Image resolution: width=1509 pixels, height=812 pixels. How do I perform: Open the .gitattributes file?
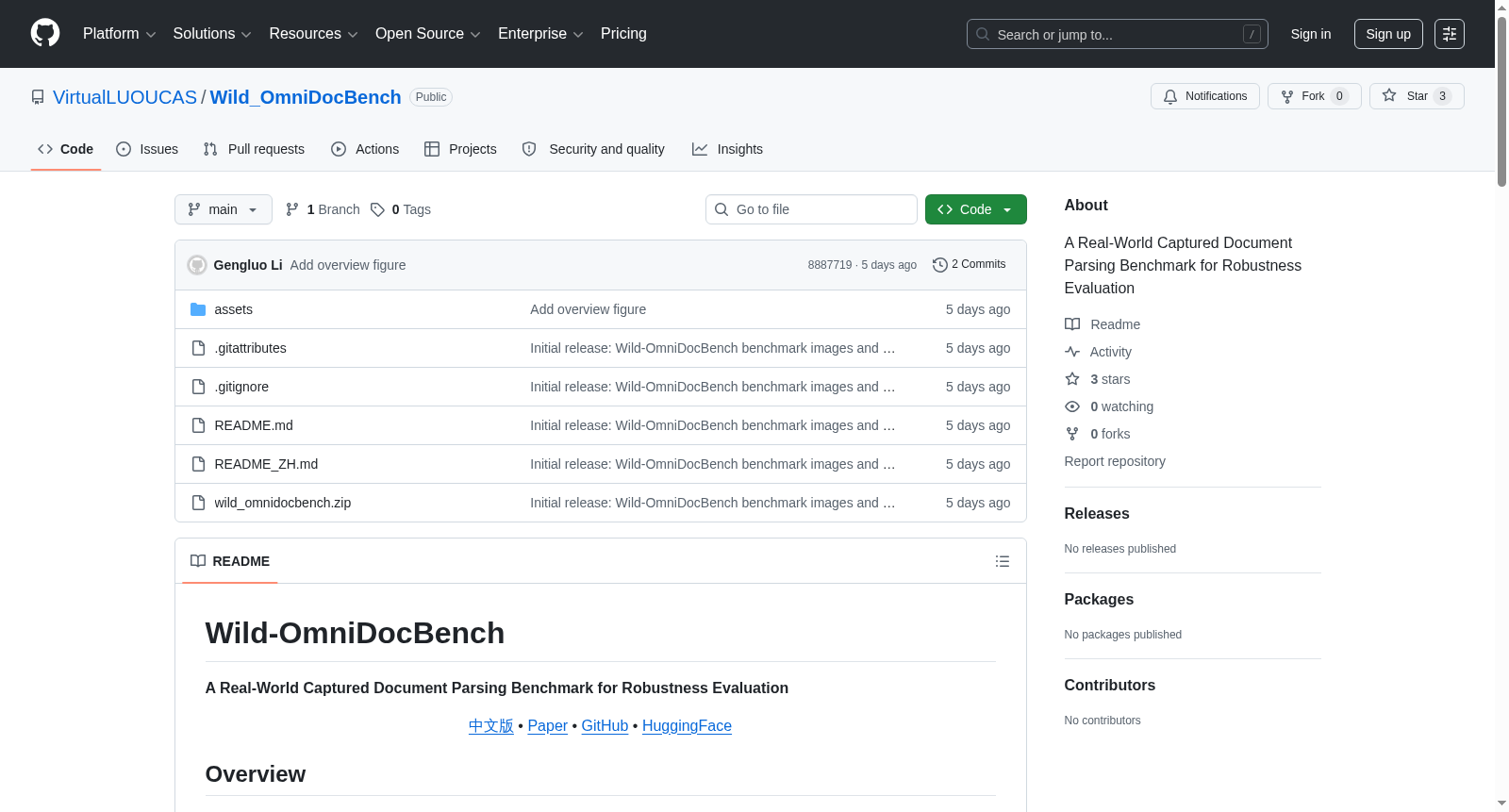coord(250,348)
